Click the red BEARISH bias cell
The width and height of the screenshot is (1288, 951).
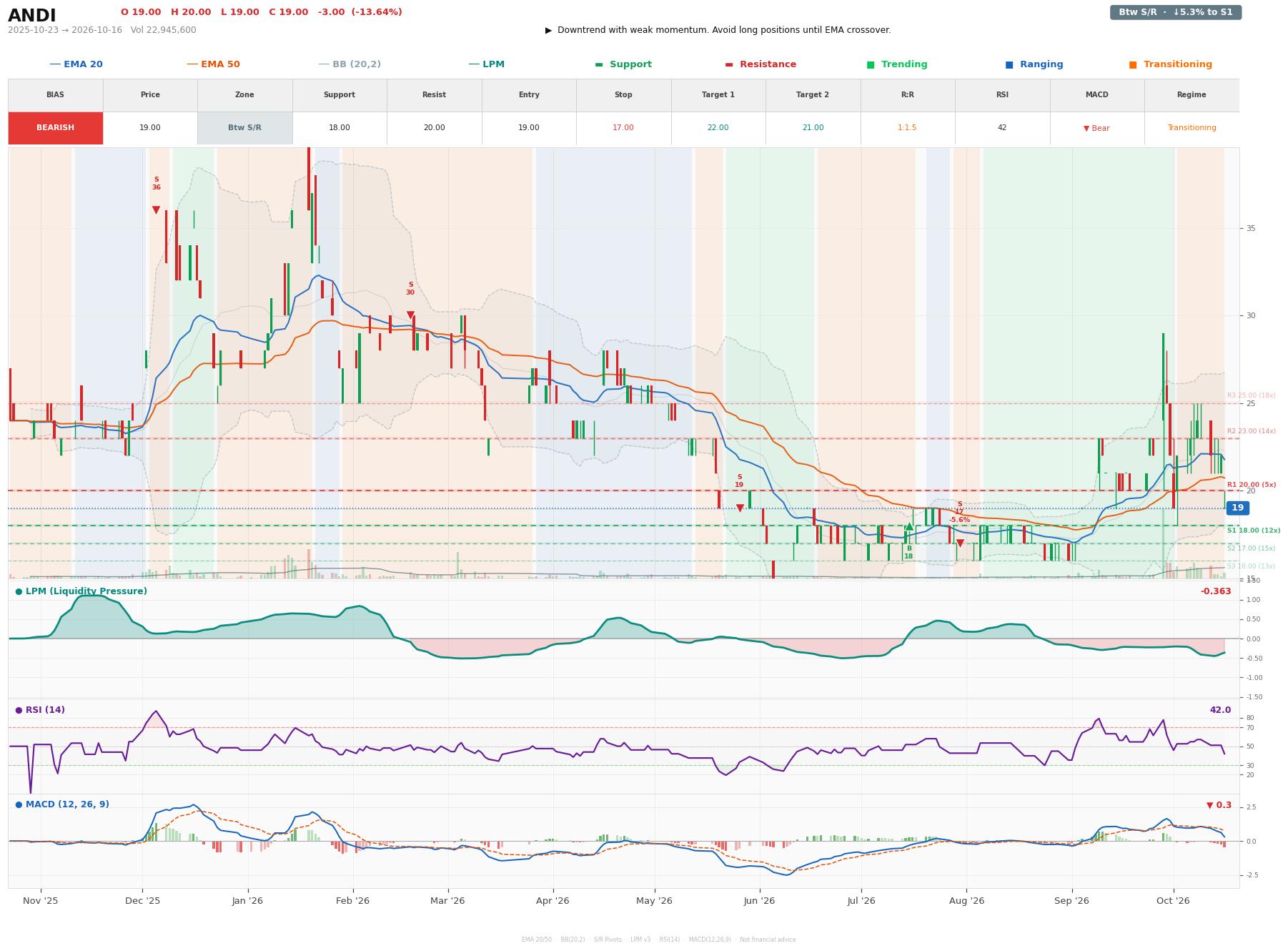55,128
